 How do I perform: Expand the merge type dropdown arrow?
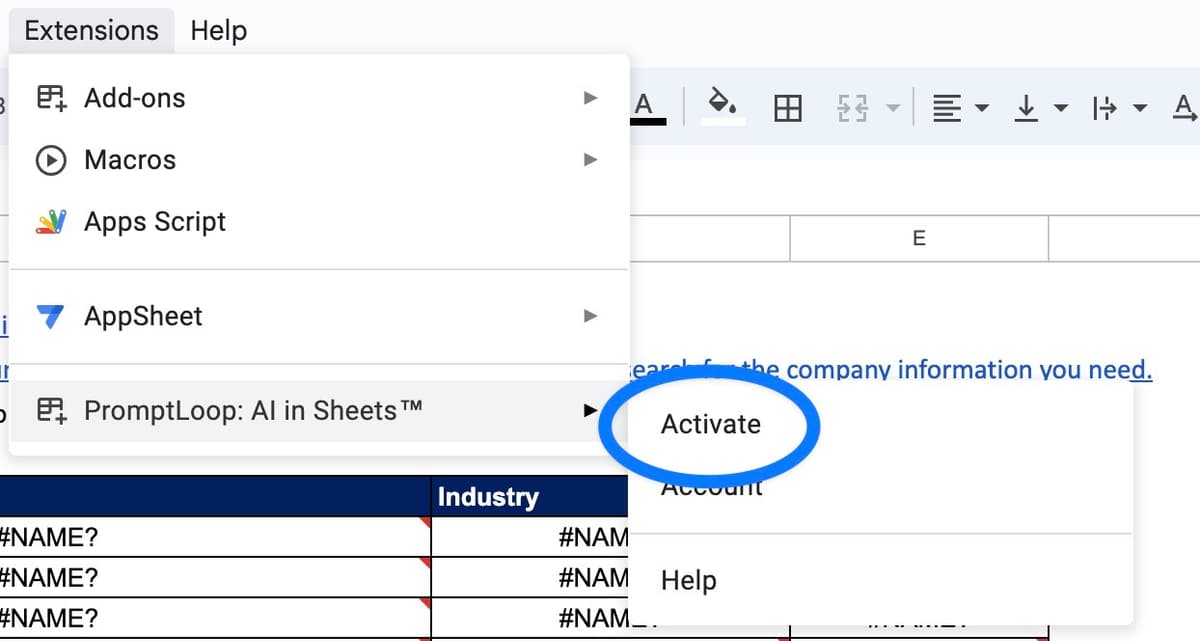pos(893,107)
